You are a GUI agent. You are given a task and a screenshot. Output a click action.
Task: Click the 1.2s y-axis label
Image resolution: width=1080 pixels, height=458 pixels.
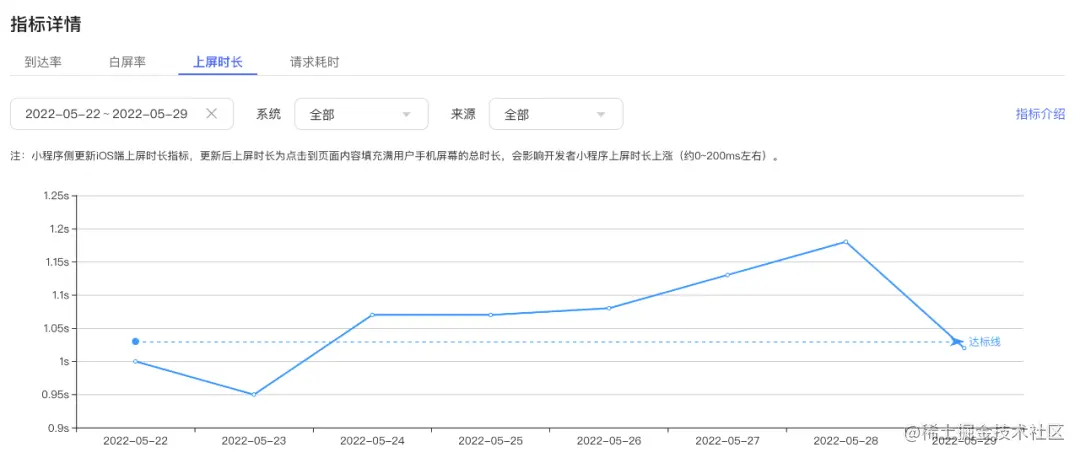click(x=59, y=229)
